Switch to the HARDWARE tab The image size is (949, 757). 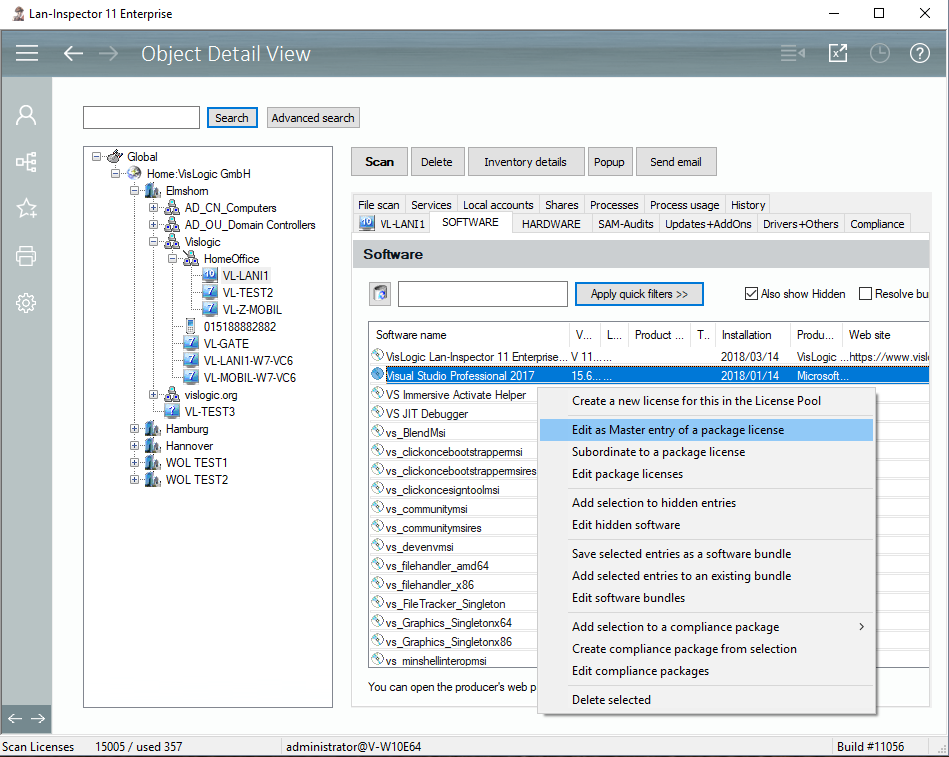pos(550,224)
